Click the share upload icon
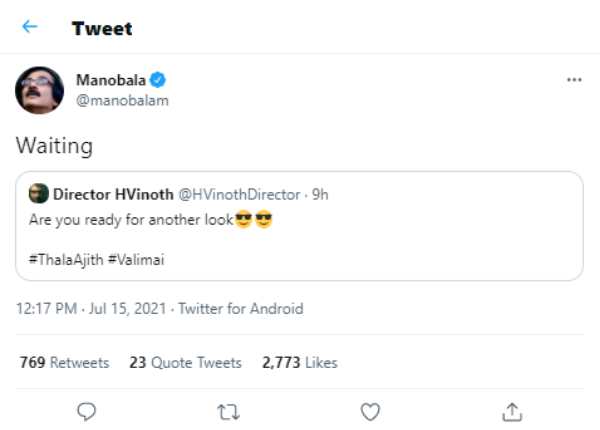The height and width of the screenshot is (430, 600). [512, 411]
